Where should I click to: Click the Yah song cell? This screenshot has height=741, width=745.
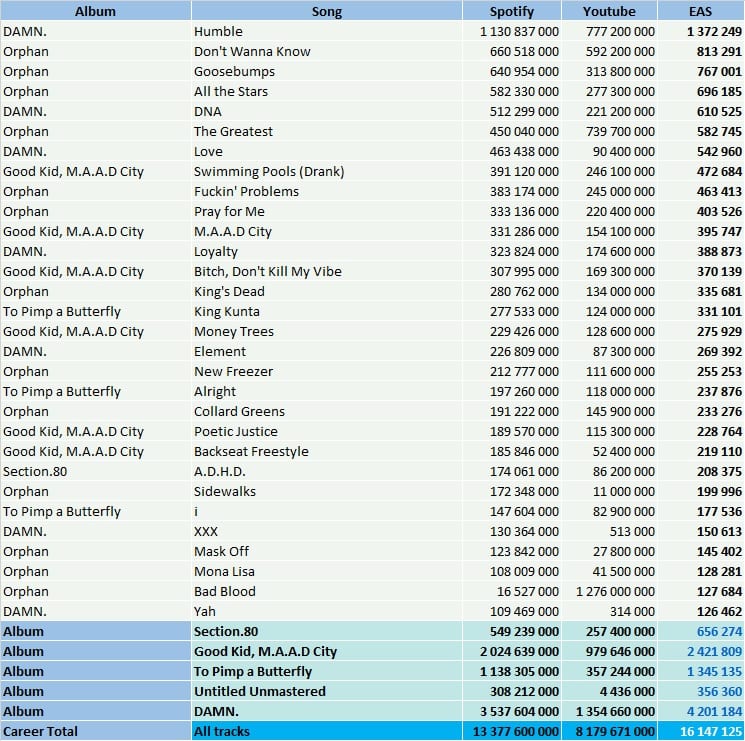326,611
